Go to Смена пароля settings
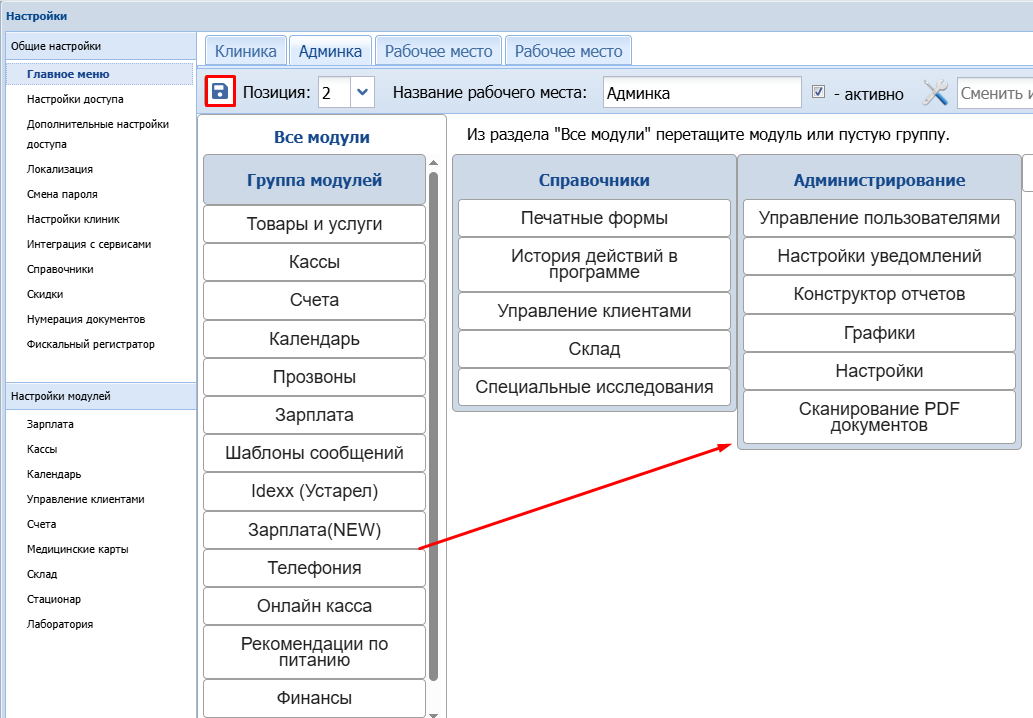This screenshot has width=1033, height=718. click(62, 194)
